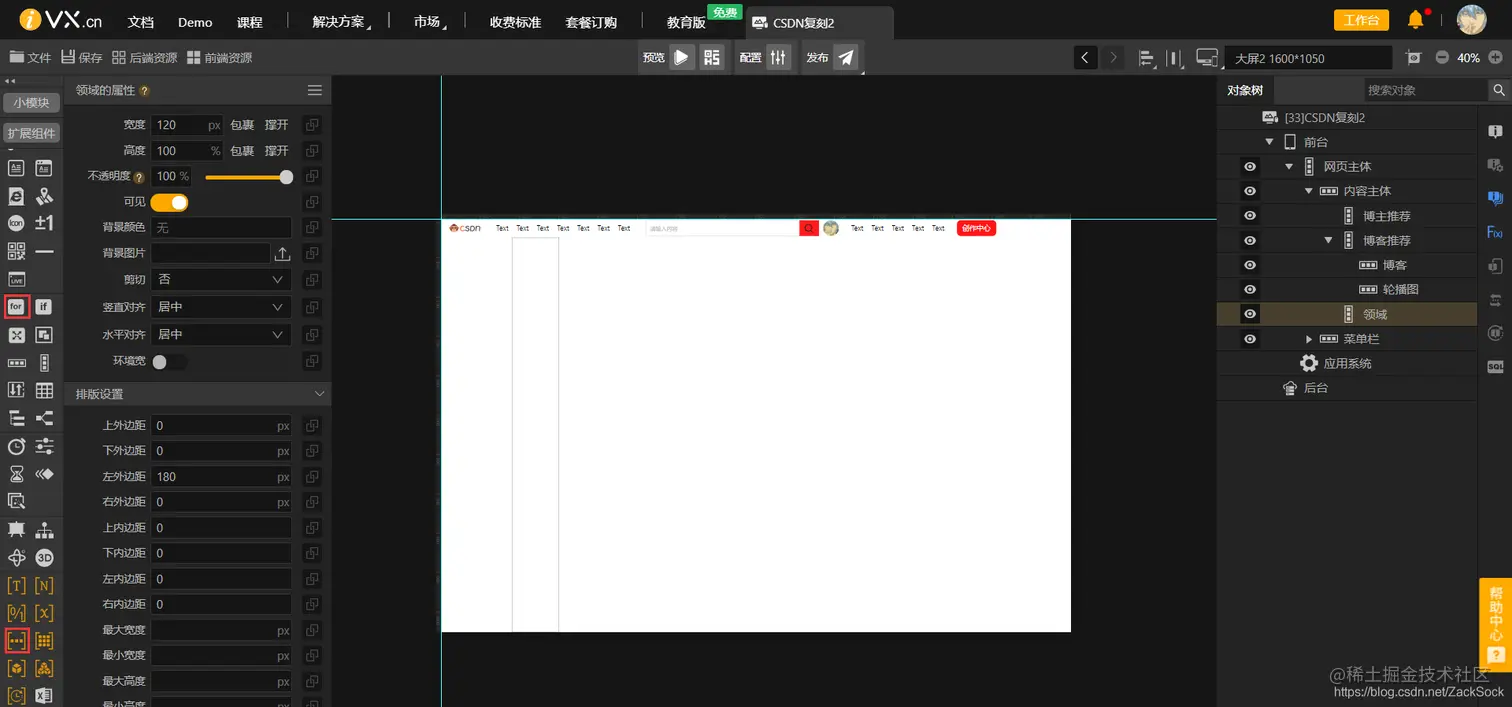
Task: Open the Fx function panel icon
Action: click(1495, 232)
